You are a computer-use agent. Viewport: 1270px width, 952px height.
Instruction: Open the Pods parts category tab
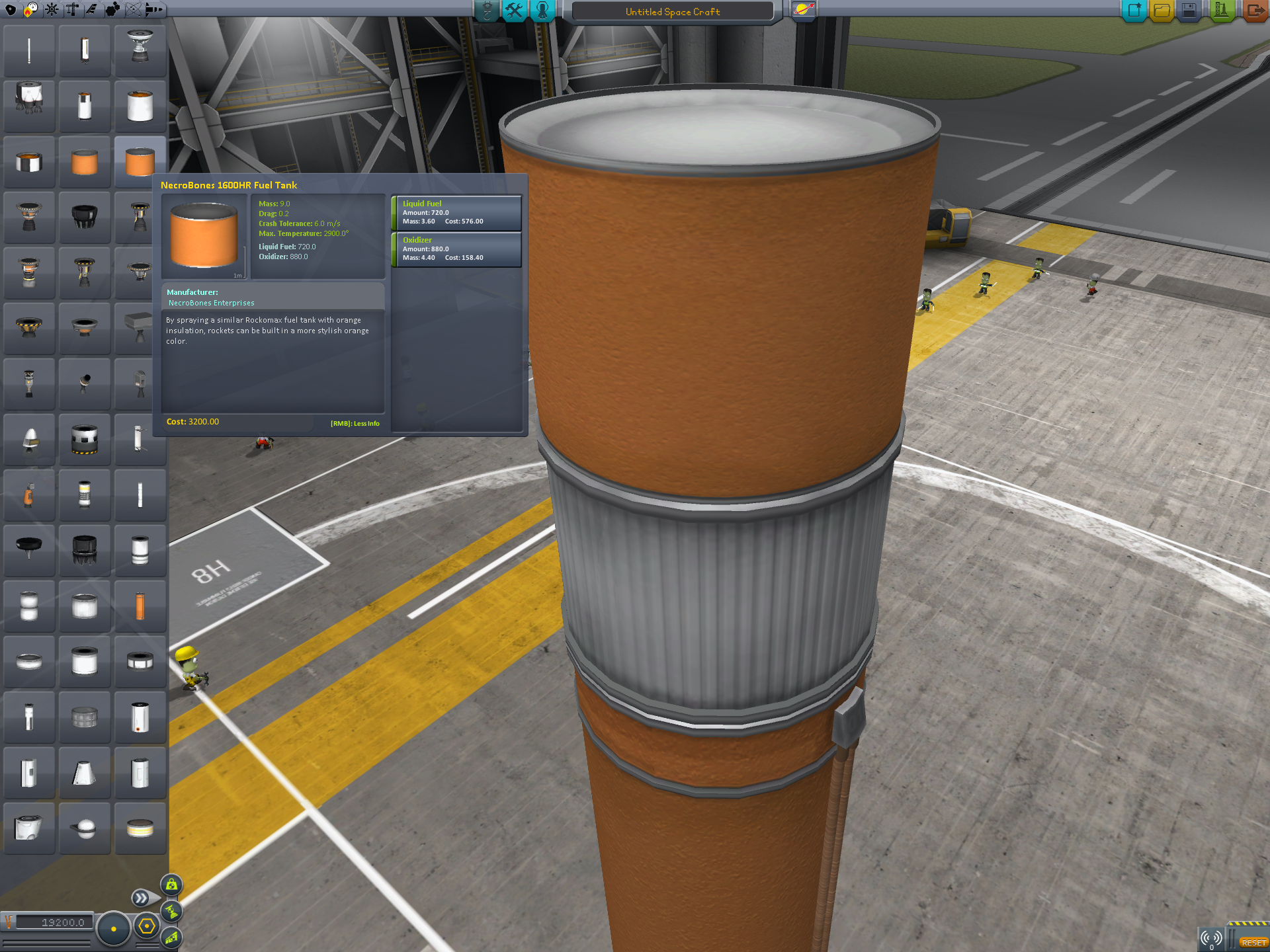10,9
